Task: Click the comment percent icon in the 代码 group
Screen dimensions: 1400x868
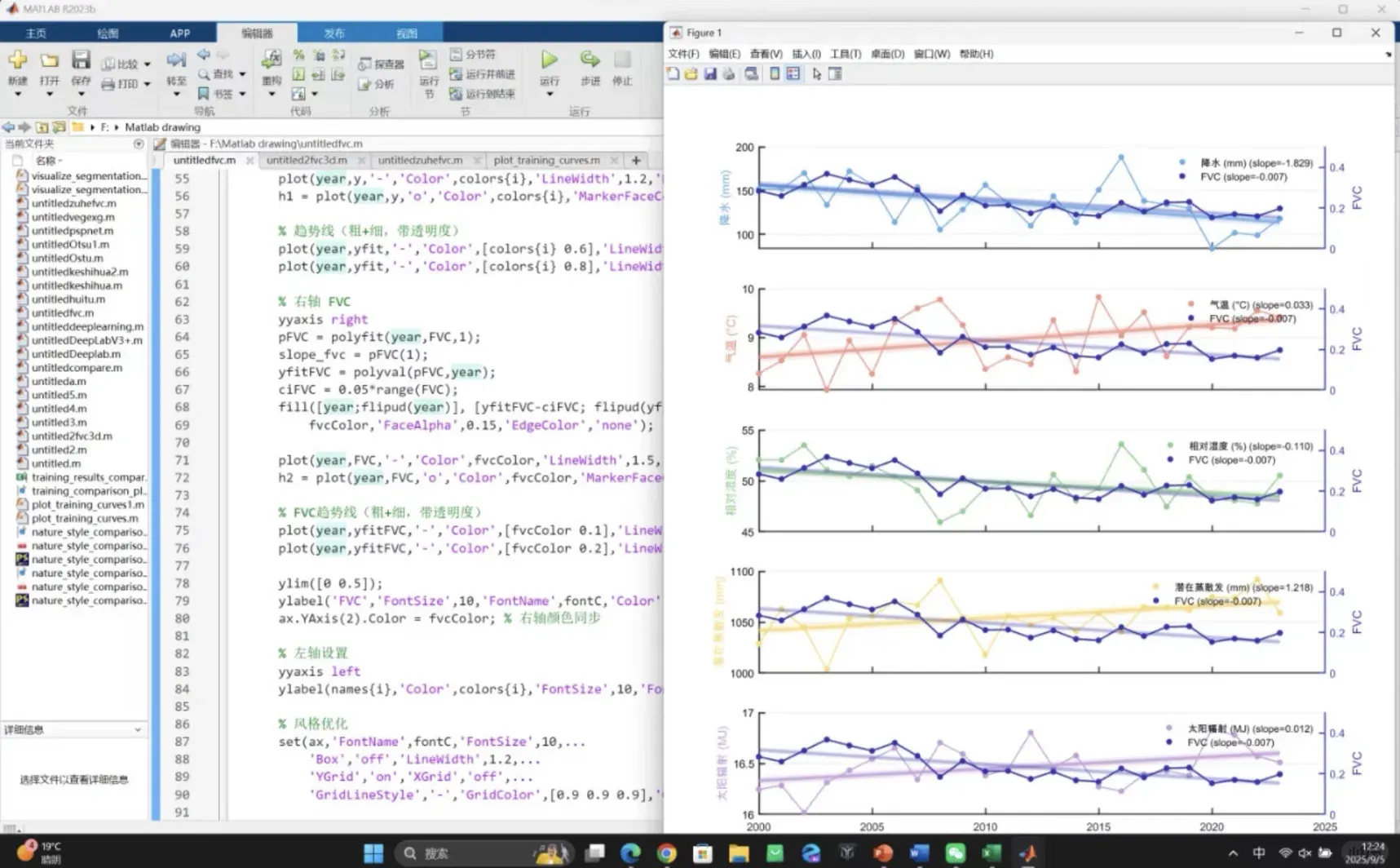Action: click(298, 55)
